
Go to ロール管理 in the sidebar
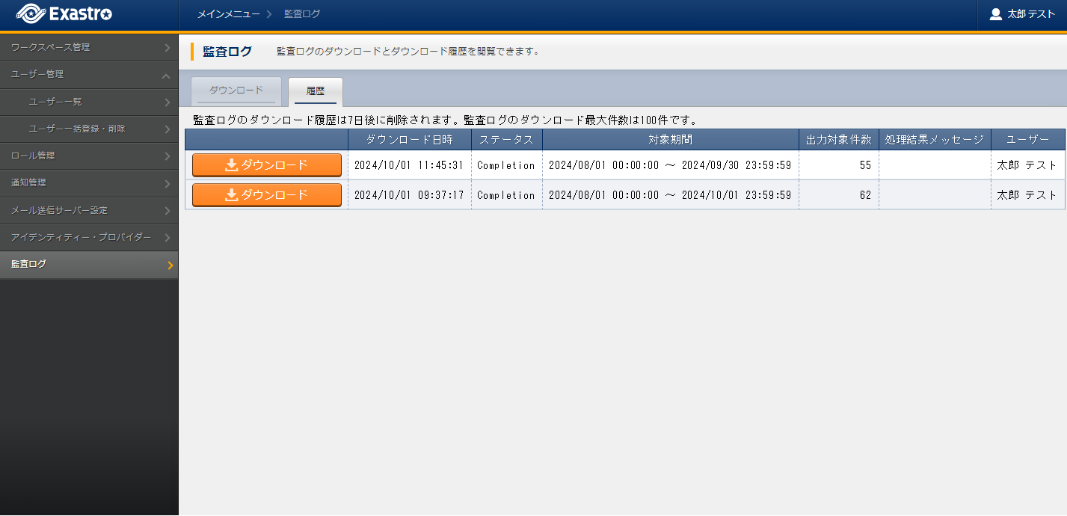[88, 155]
